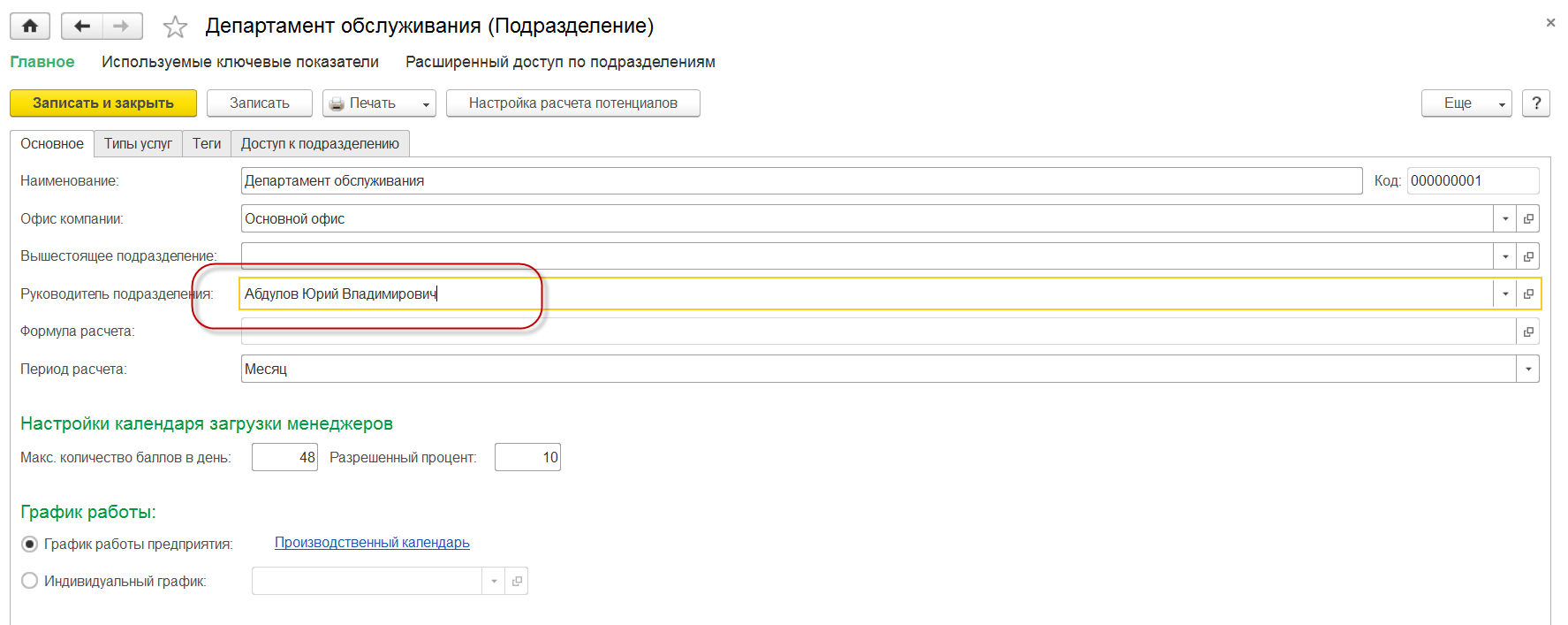Image resolution: width=1568 pixels, height=625 pixels.
Task: Open help with the question mark button
Action: coord(1536,103)
